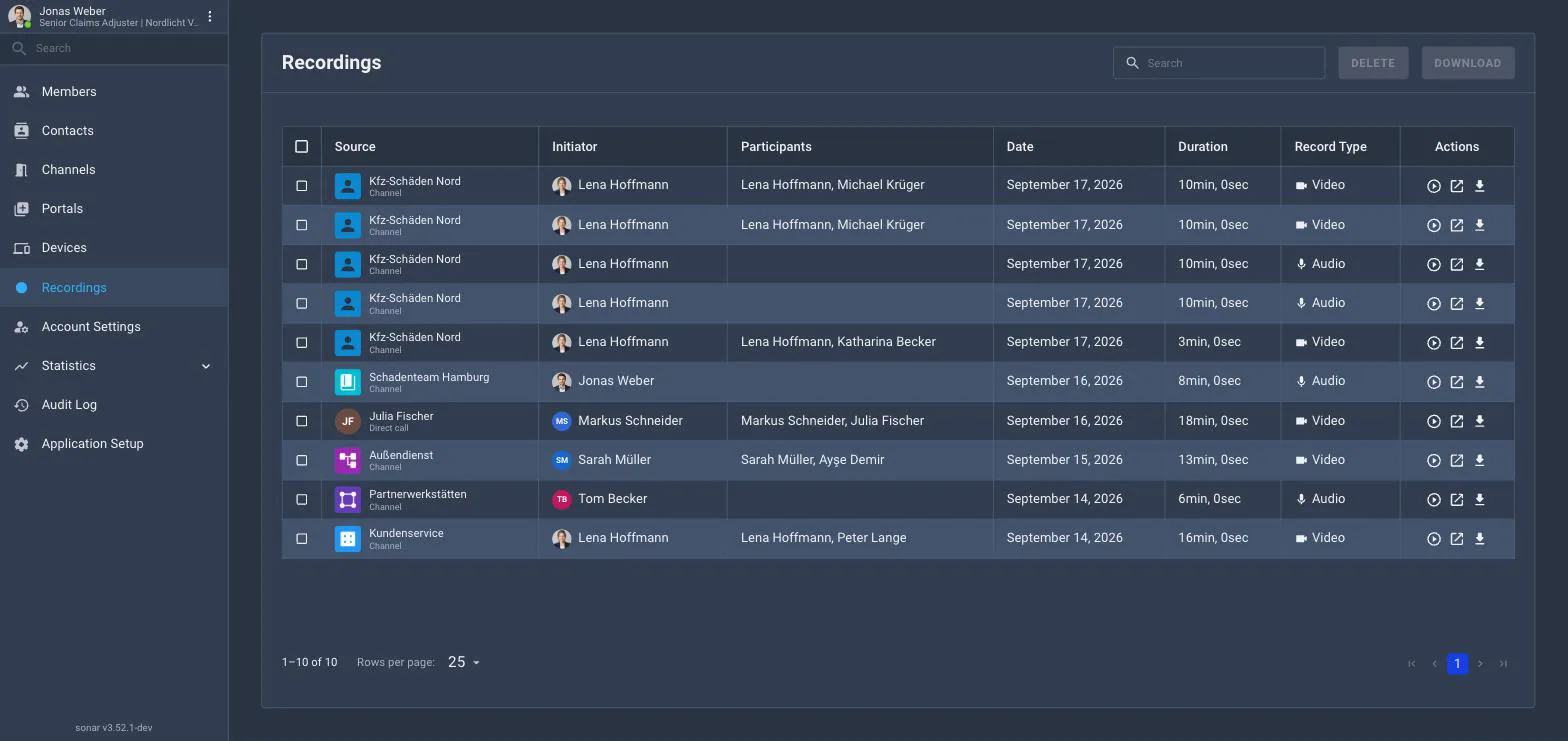Go to Members in the sidebar
This screenshot has width=1568, height=741.
click(114, 91)
